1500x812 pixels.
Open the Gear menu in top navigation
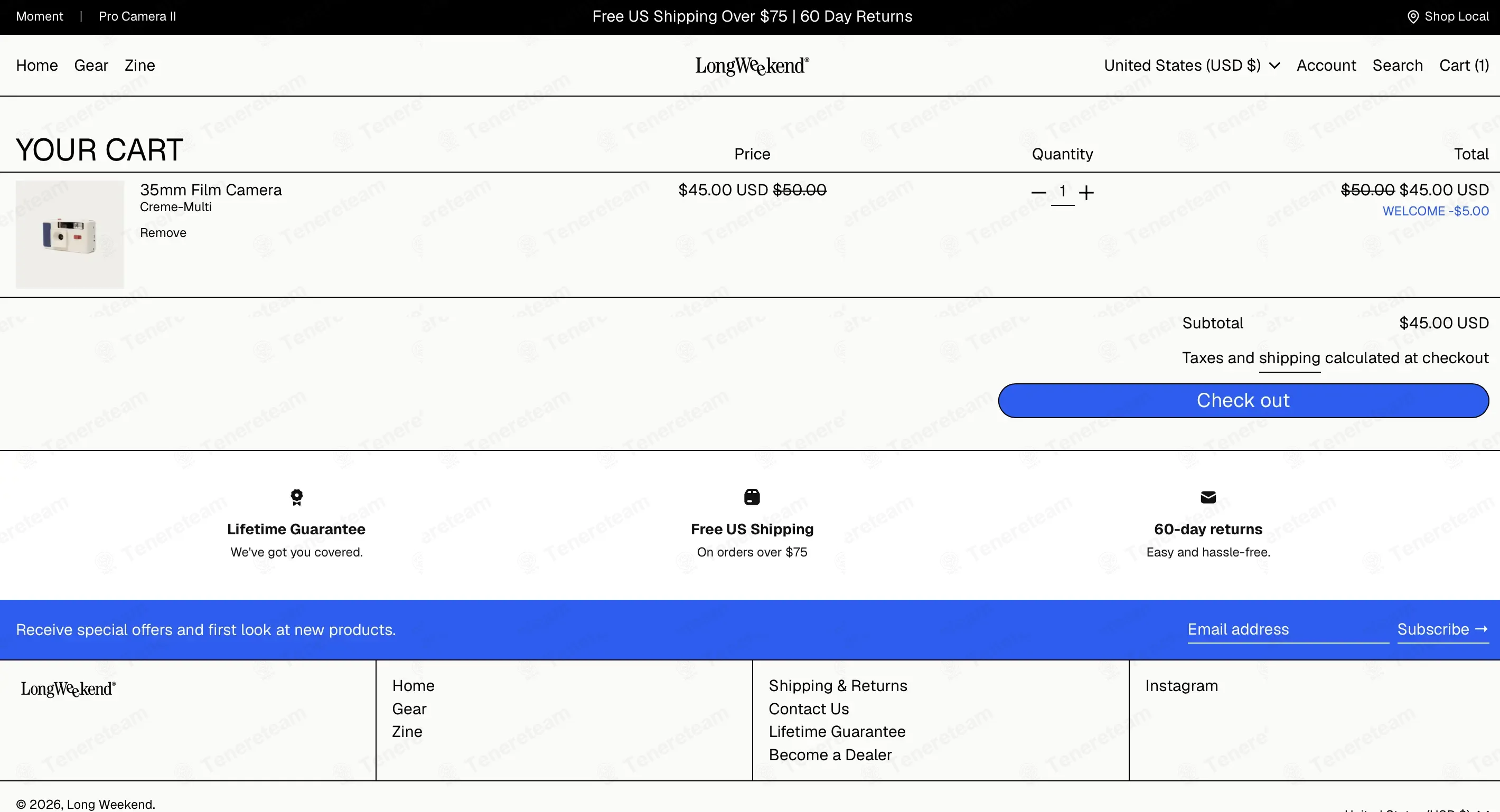[91, 65]
